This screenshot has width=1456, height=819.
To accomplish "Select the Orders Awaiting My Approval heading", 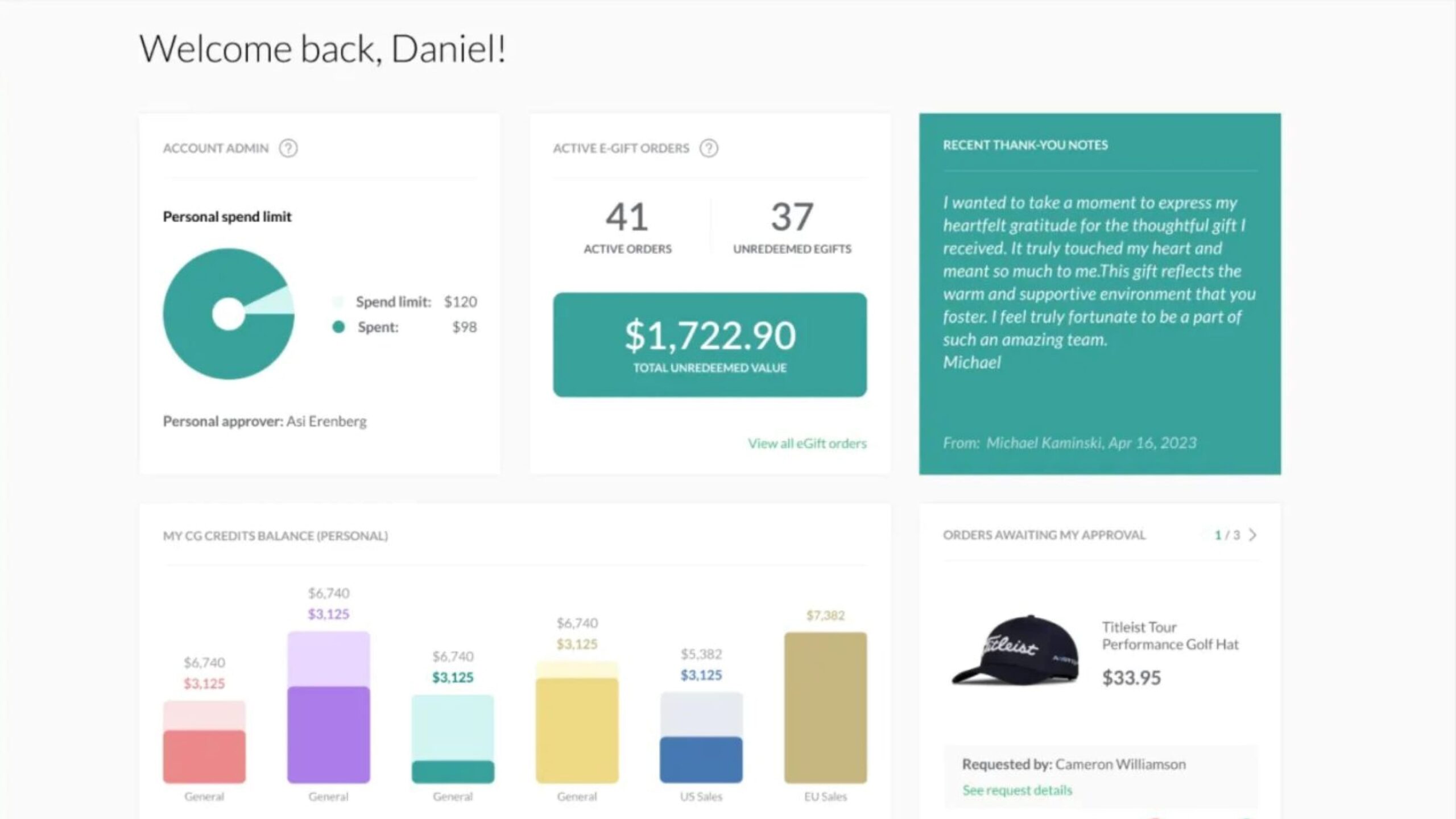I will (1044, 535).
